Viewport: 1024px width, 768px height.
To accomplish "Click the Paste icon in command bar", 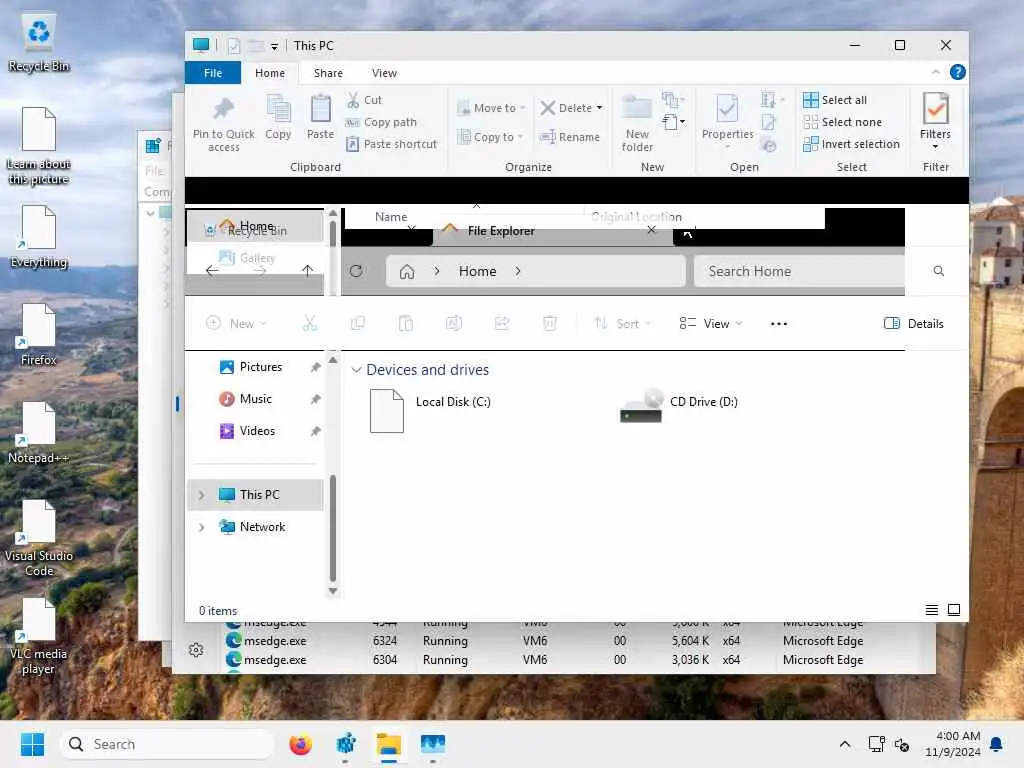I will [x=406, y=323].
